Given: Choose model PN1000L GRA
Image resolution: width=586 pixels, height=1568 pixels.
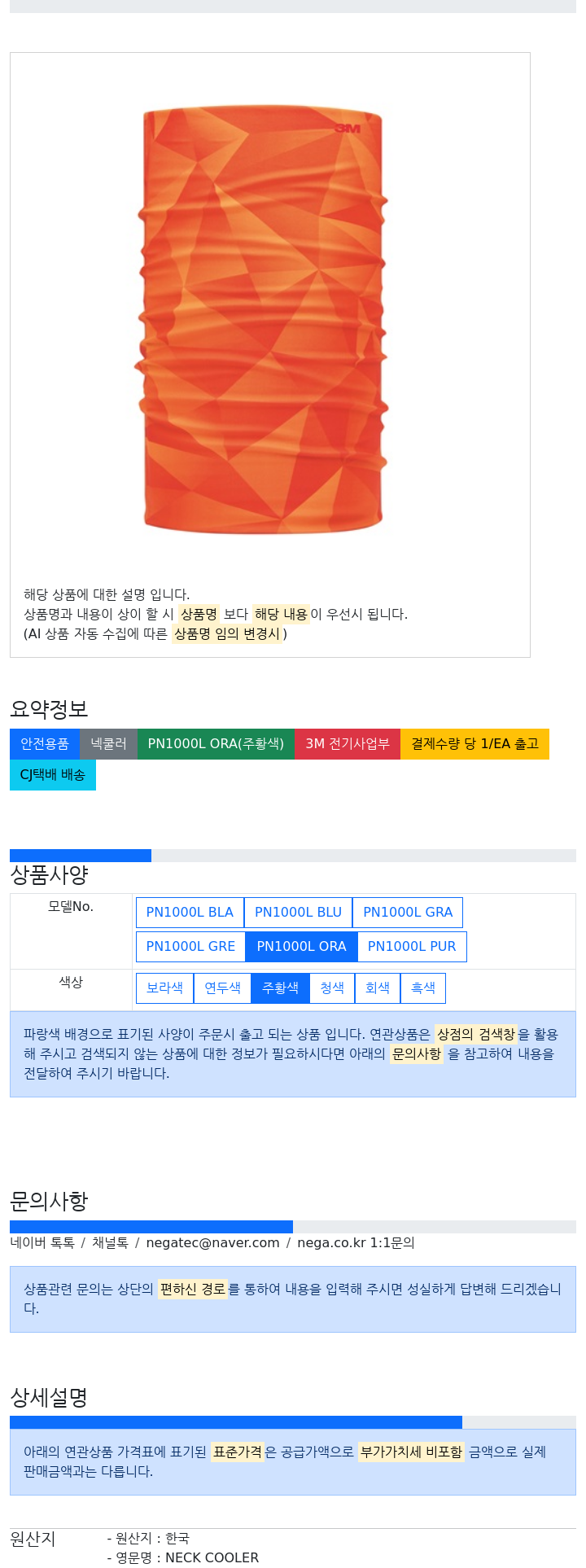Looking at the screenshot, I should click(x=408, y=913).
